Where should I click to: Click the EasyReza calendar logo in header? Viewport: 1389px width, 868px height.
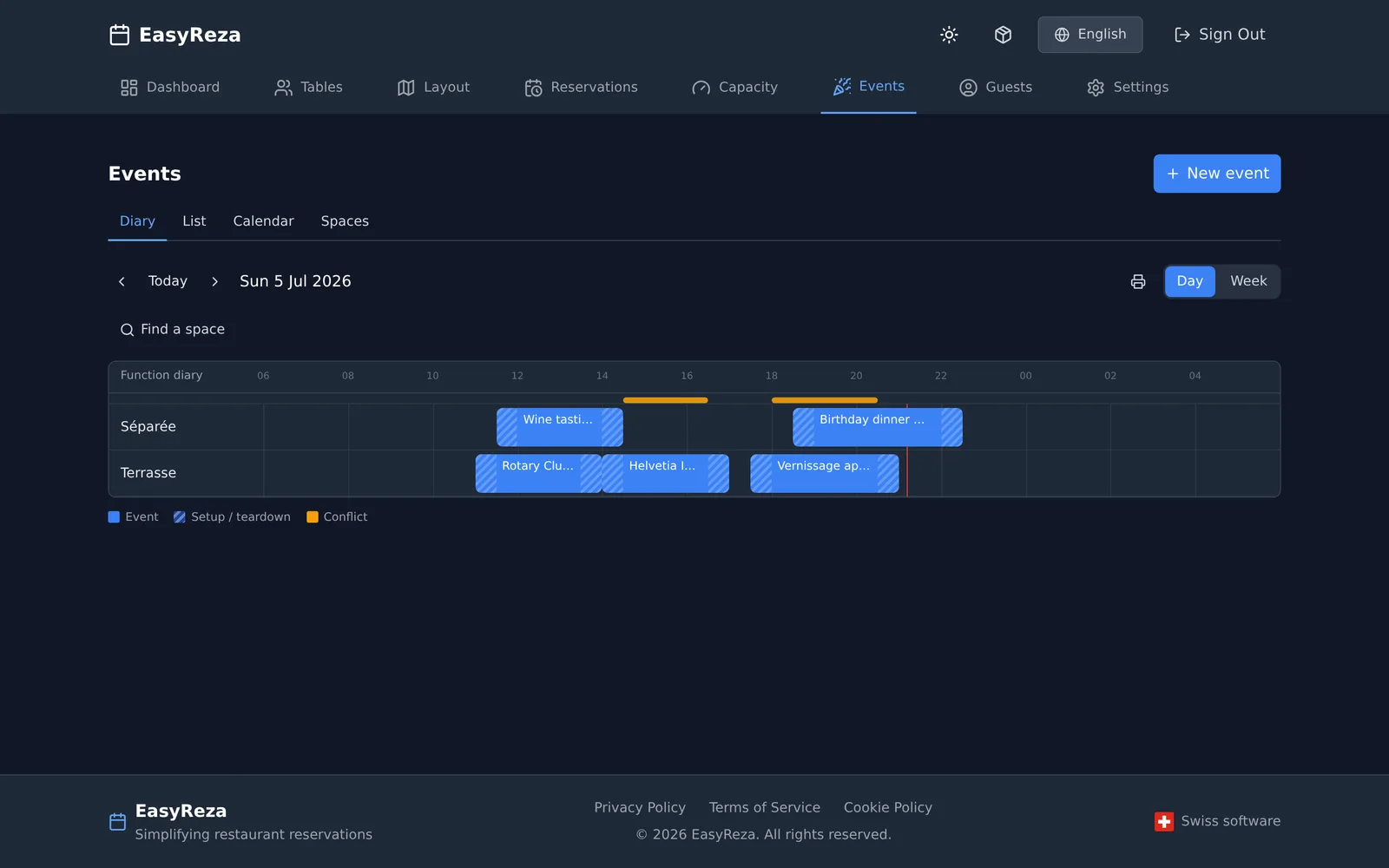(119, 35)
